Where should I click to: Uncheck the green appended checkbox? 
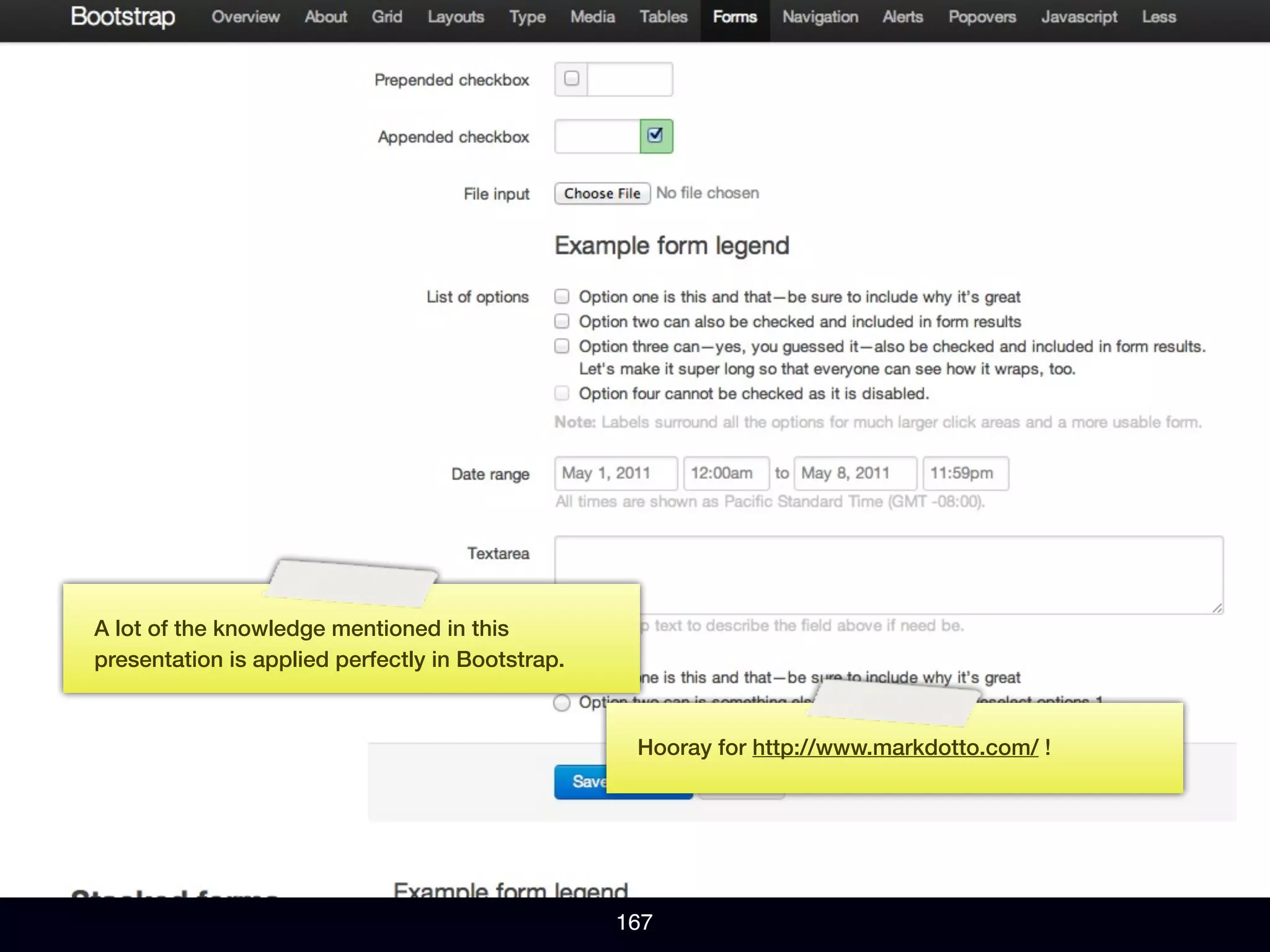pyautogui.click(x=655, y=135)
